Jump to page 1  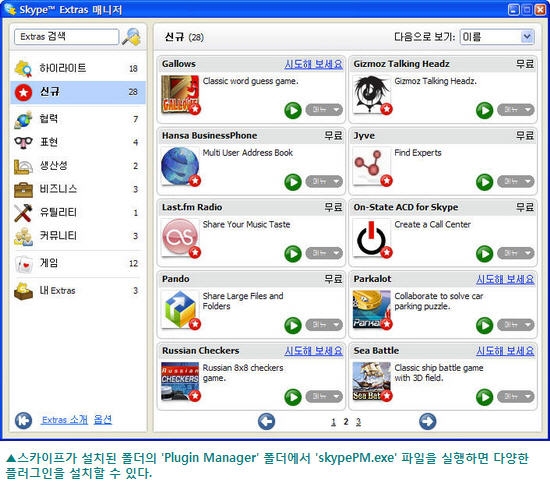click(x=333, y=422)
